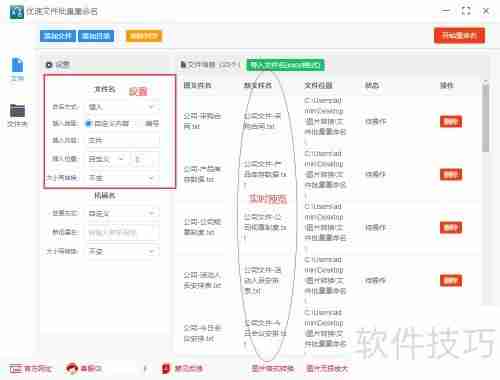Select original name cell for 今日会议安排 txt
Viewport: 500px width, 380px height.
[x=202, y=333]
